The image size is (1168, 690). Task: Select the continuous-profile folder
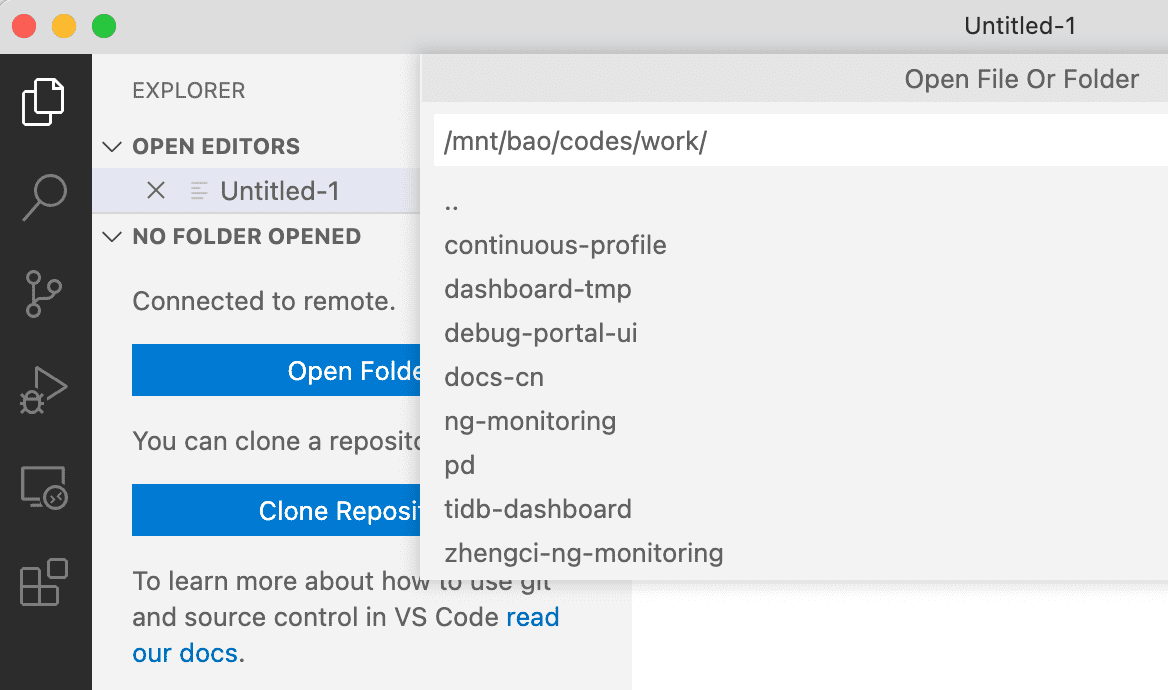click(555, 245)
